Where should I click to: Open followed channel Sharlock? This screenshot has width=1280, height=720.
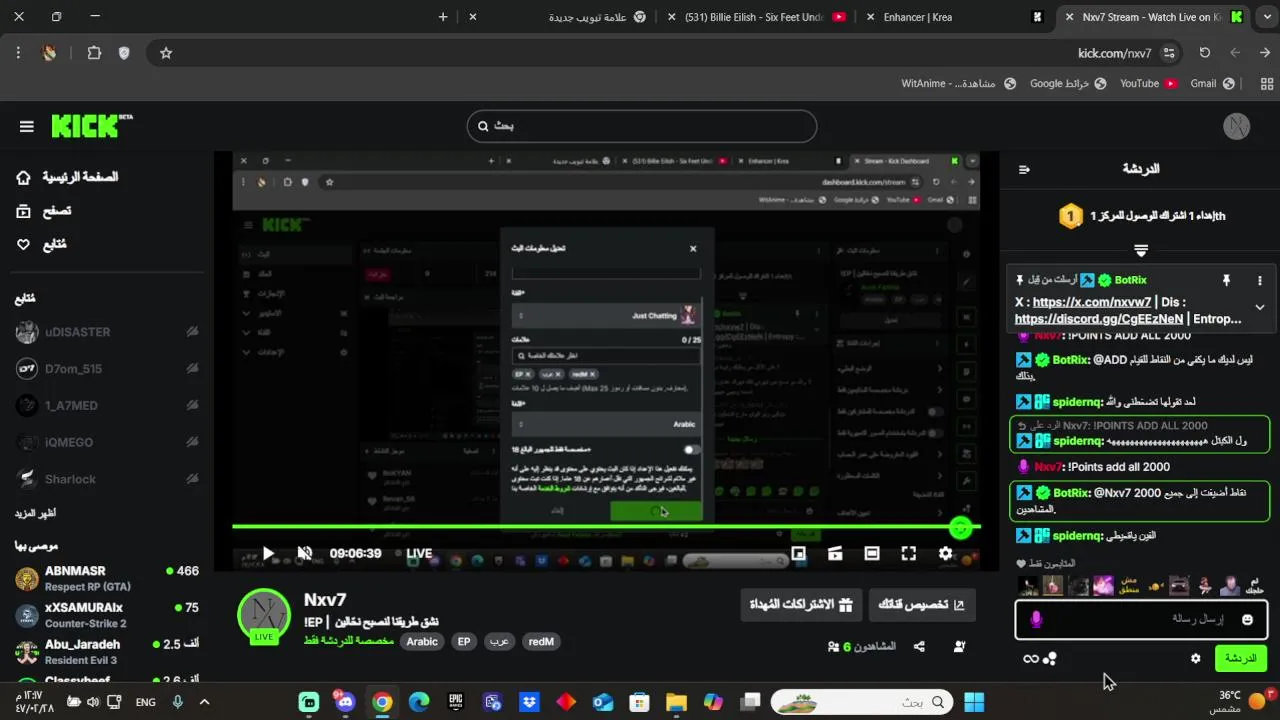(106, 479)
